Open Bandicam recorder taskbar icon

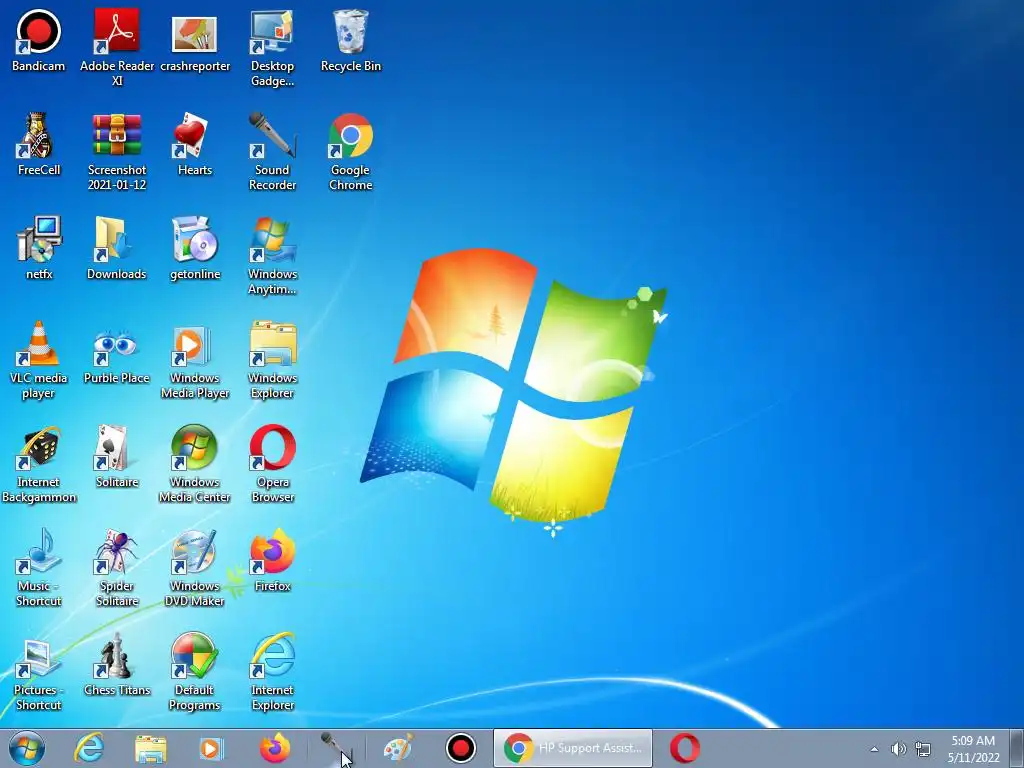(x=460, y=748)
